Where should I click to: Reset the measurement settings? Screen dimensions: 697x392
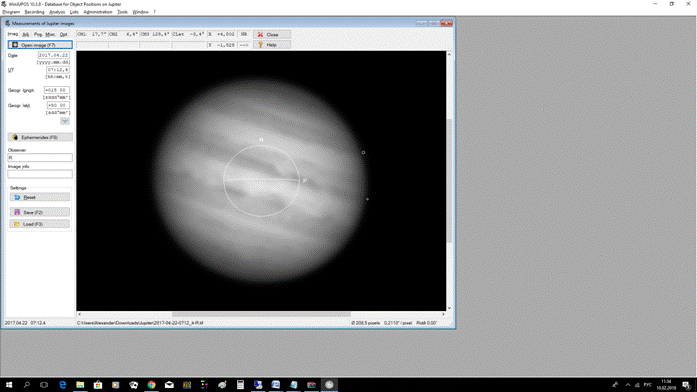click(x=40, y=197)
